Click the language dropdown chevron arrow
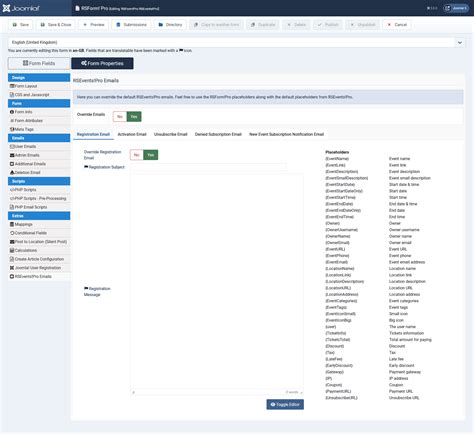This screenshot has width=474, height=434. (460, 43)
